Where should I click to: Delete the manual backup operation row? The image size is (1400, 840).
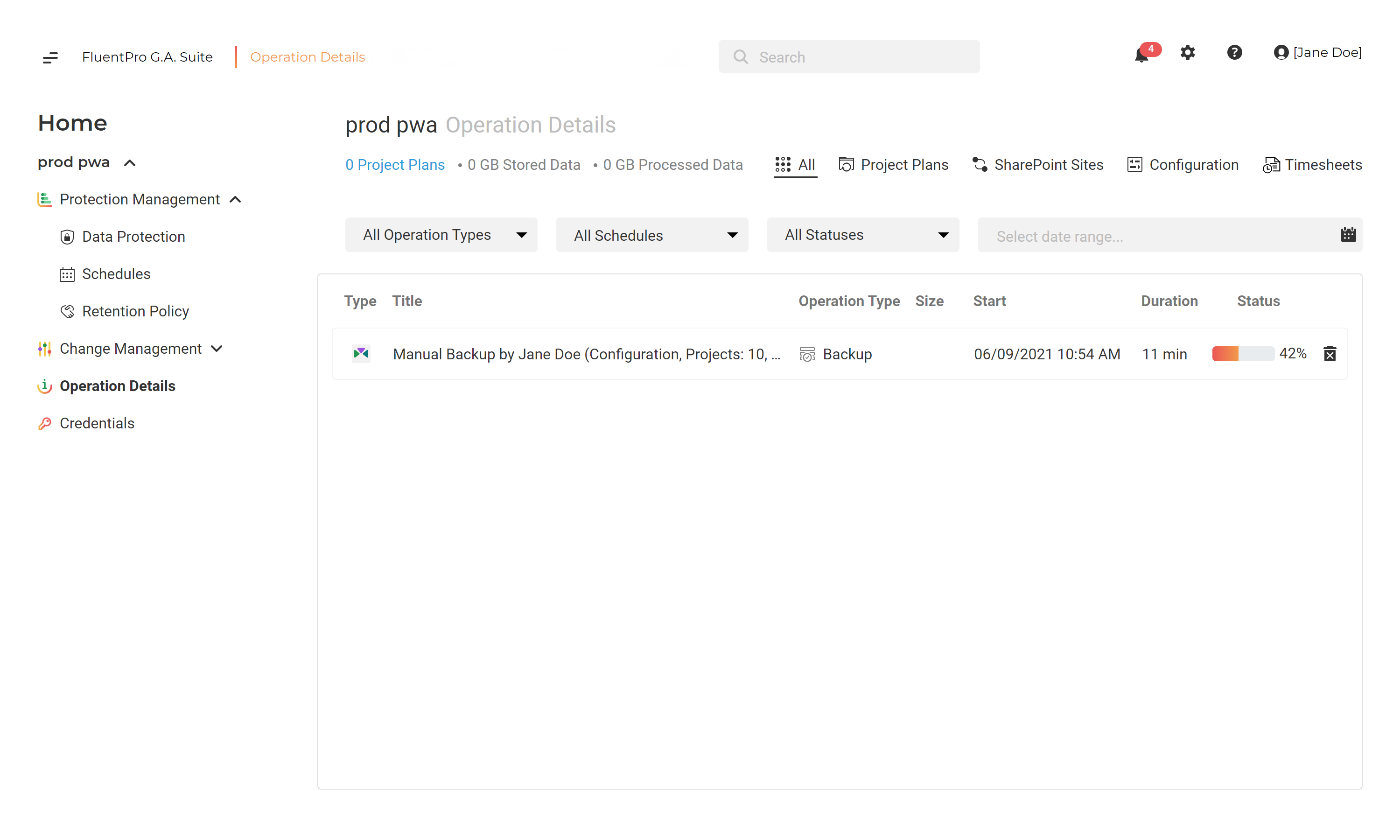[x=1329, y=354]
